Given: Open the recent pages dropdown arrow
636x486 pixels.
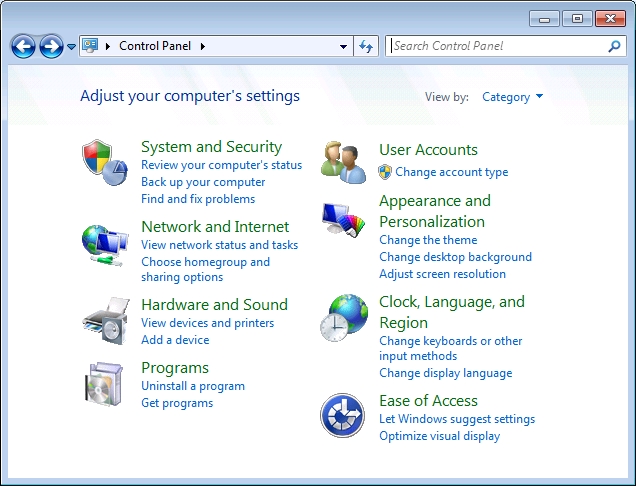Looking at the screenshot, I should [x=71, y=47].
